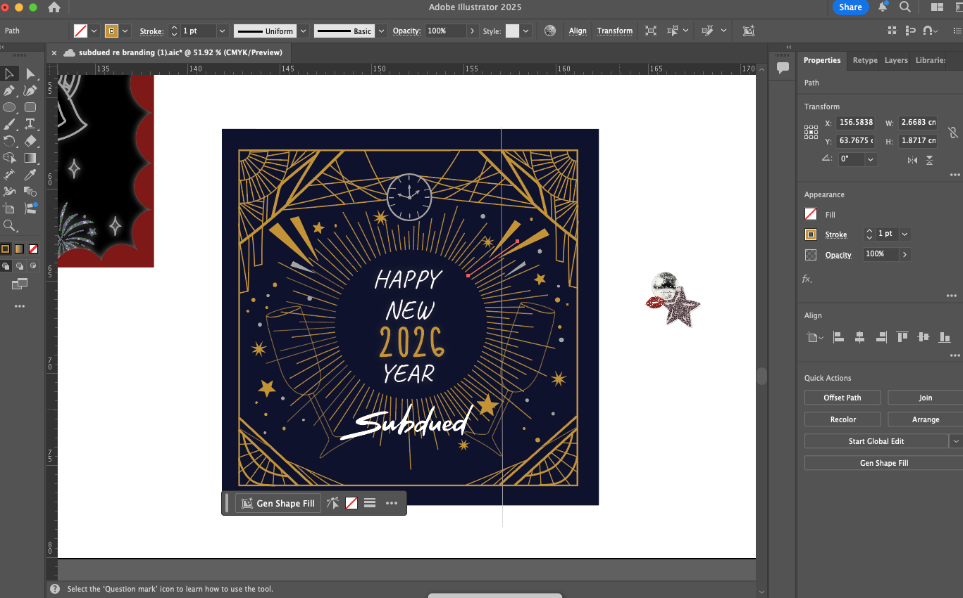Expand Start Global Edit options arrow
This screenshot has width=963, height=598.
pos(956,441)
